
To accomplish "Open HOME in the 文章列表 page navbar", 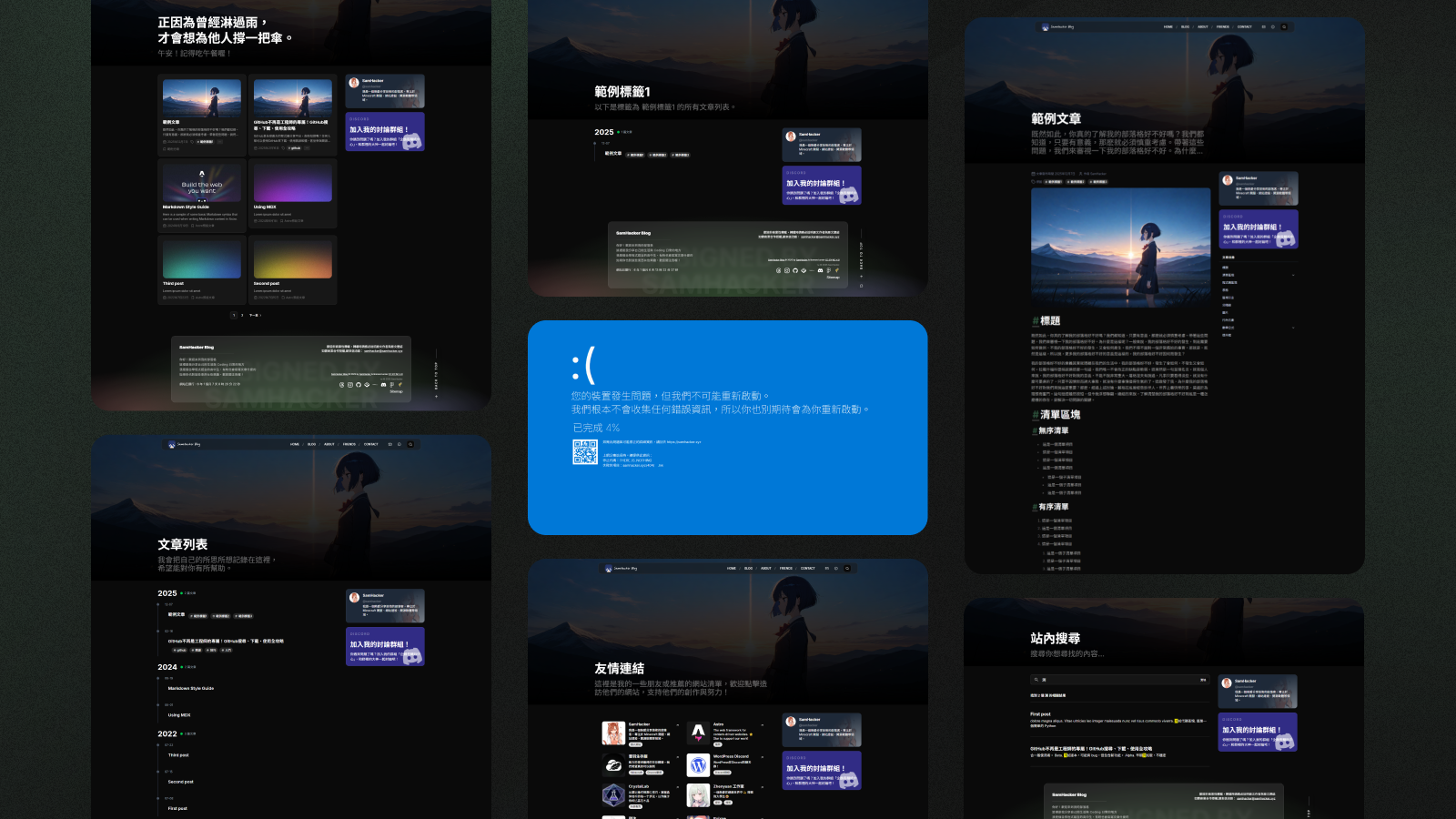I will (x=295, y=444).
